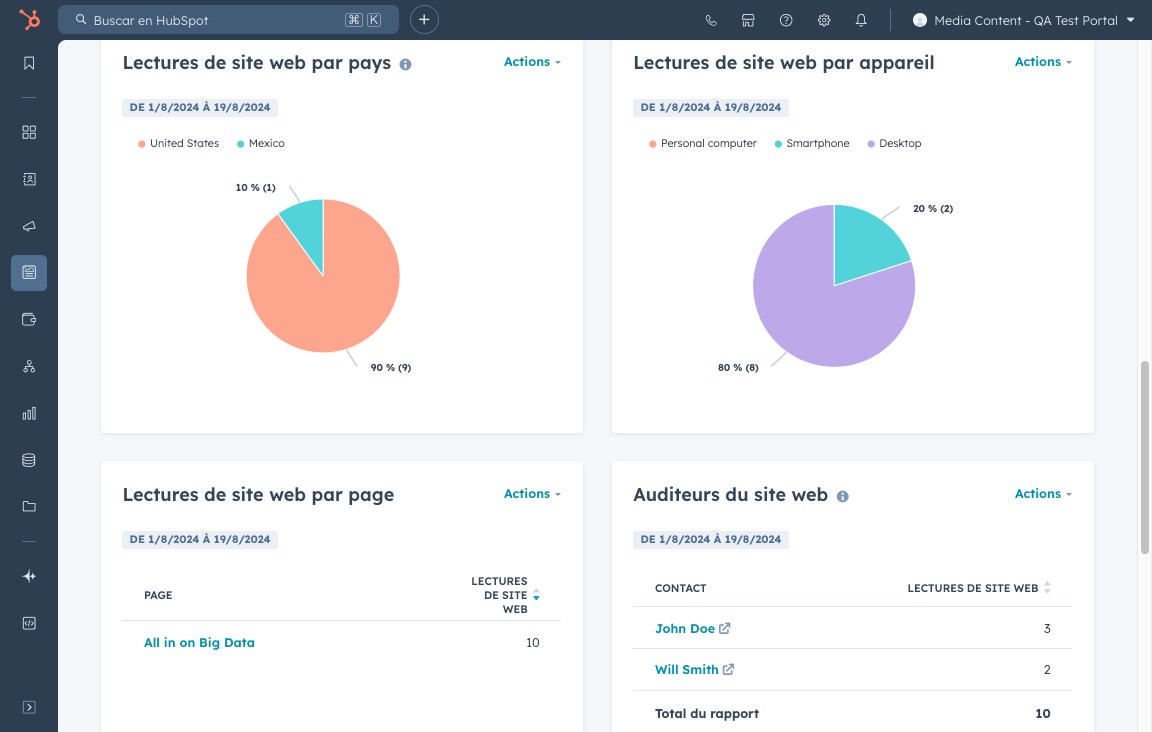Expand Actions menu for par appareil report
Image resolution: width=1152 pixels, height=732 pixels.
(x=1043, y=62)
